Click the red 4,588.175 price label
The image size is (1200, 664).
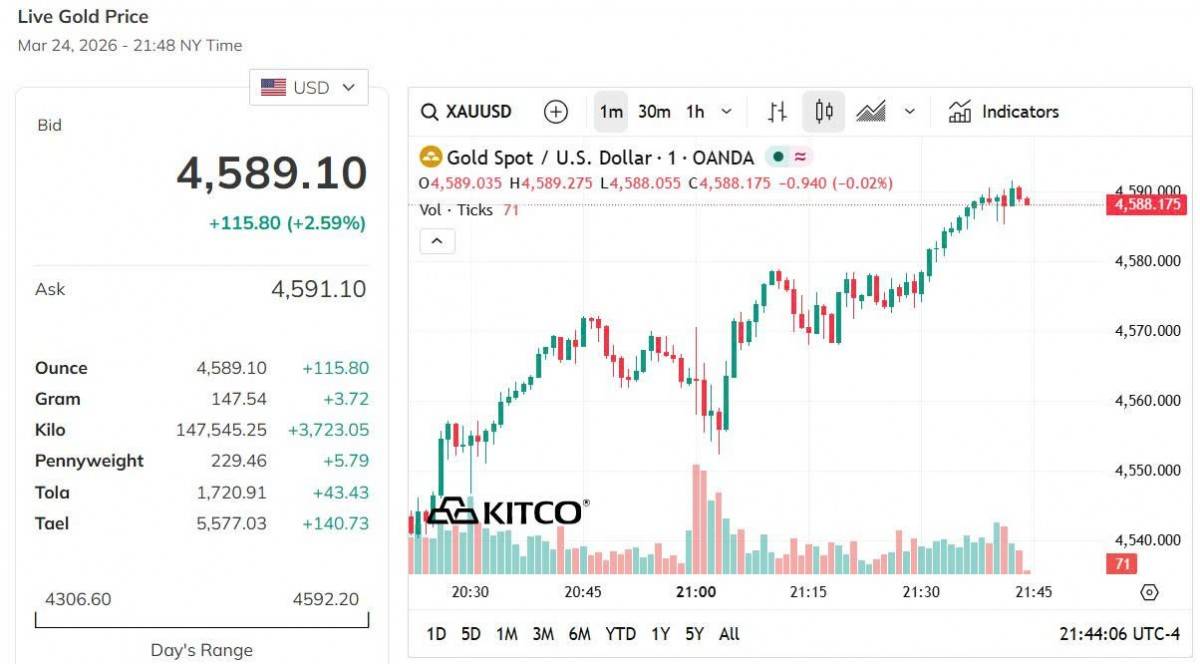click(1145, 205)
